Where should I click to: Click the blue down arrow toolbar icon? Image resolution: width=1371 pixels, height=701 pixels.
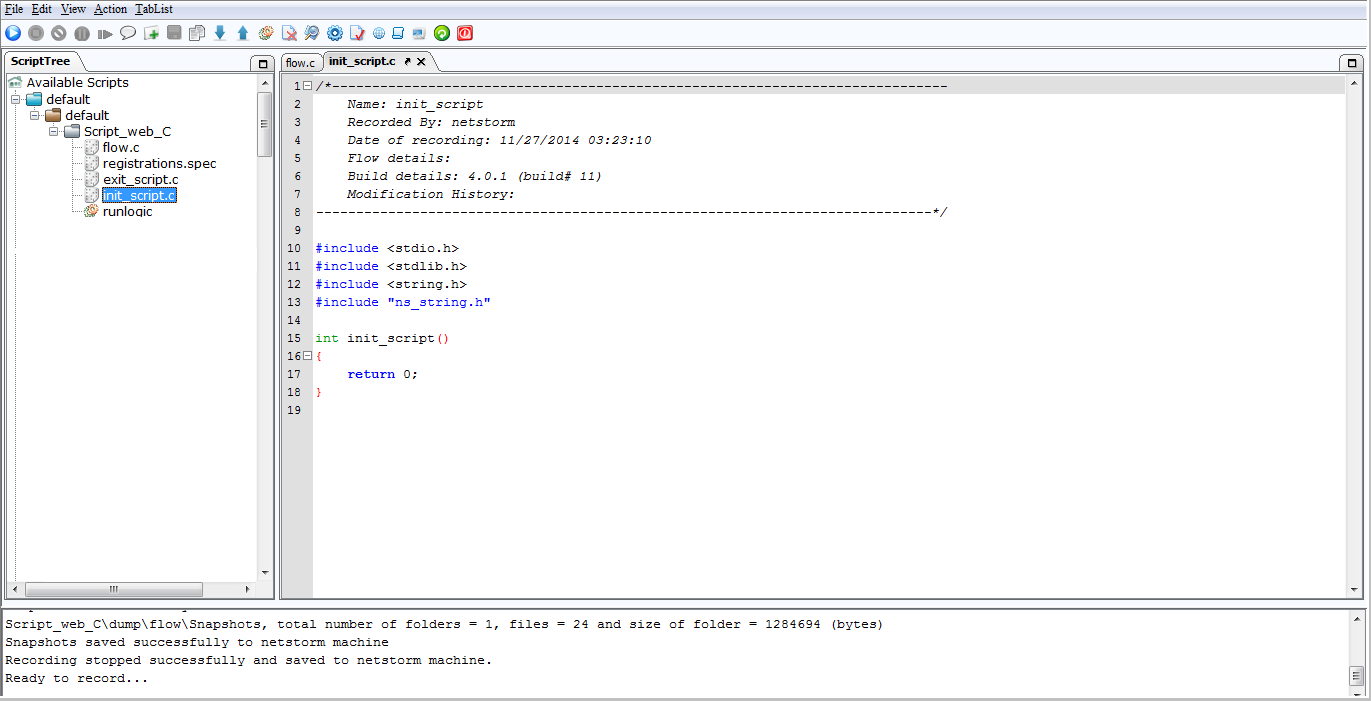[x=220, y=33]
